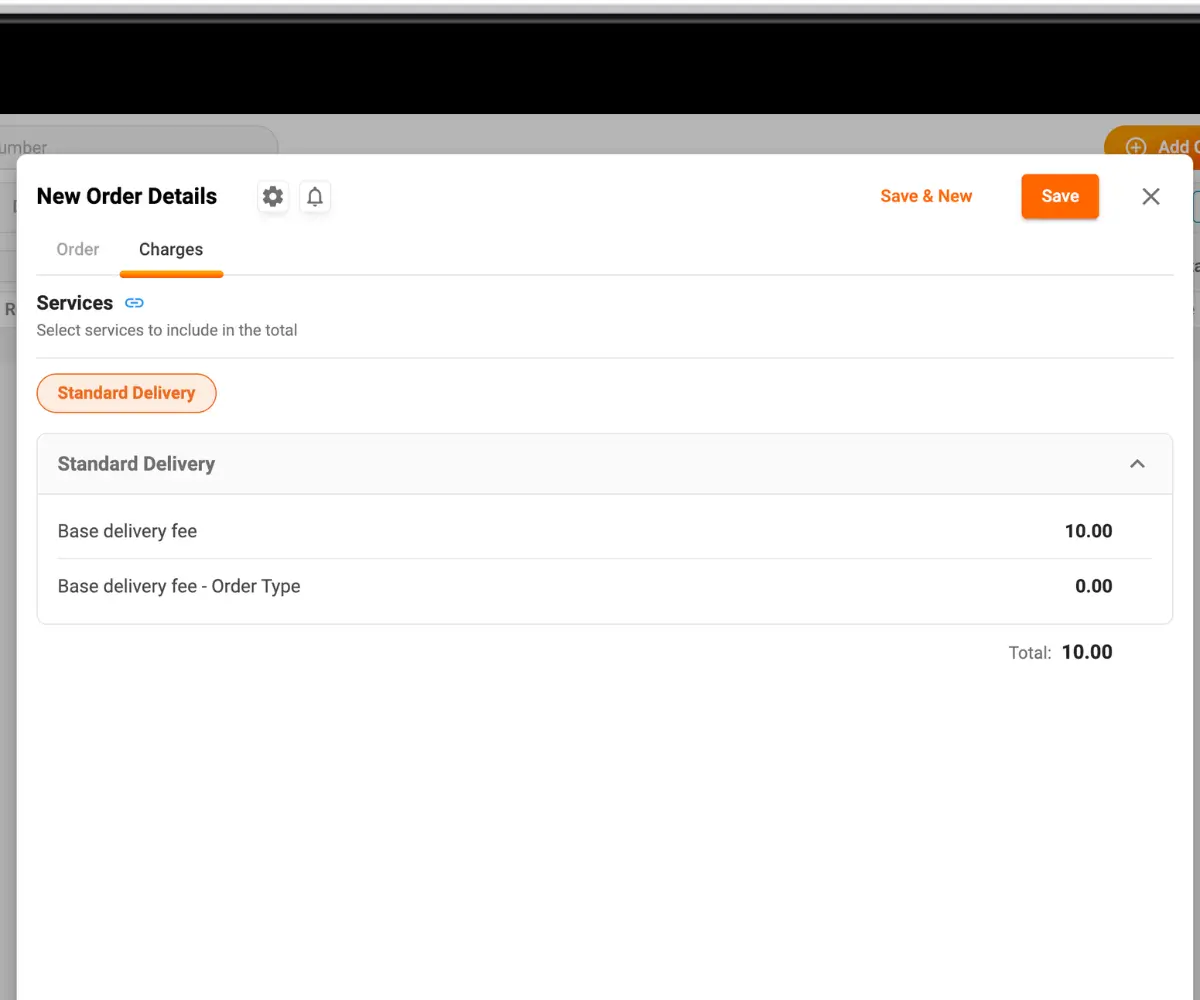This screenshot has height=1000, width=1200.
Task: Open the gear settings icon
Action: 273,197
